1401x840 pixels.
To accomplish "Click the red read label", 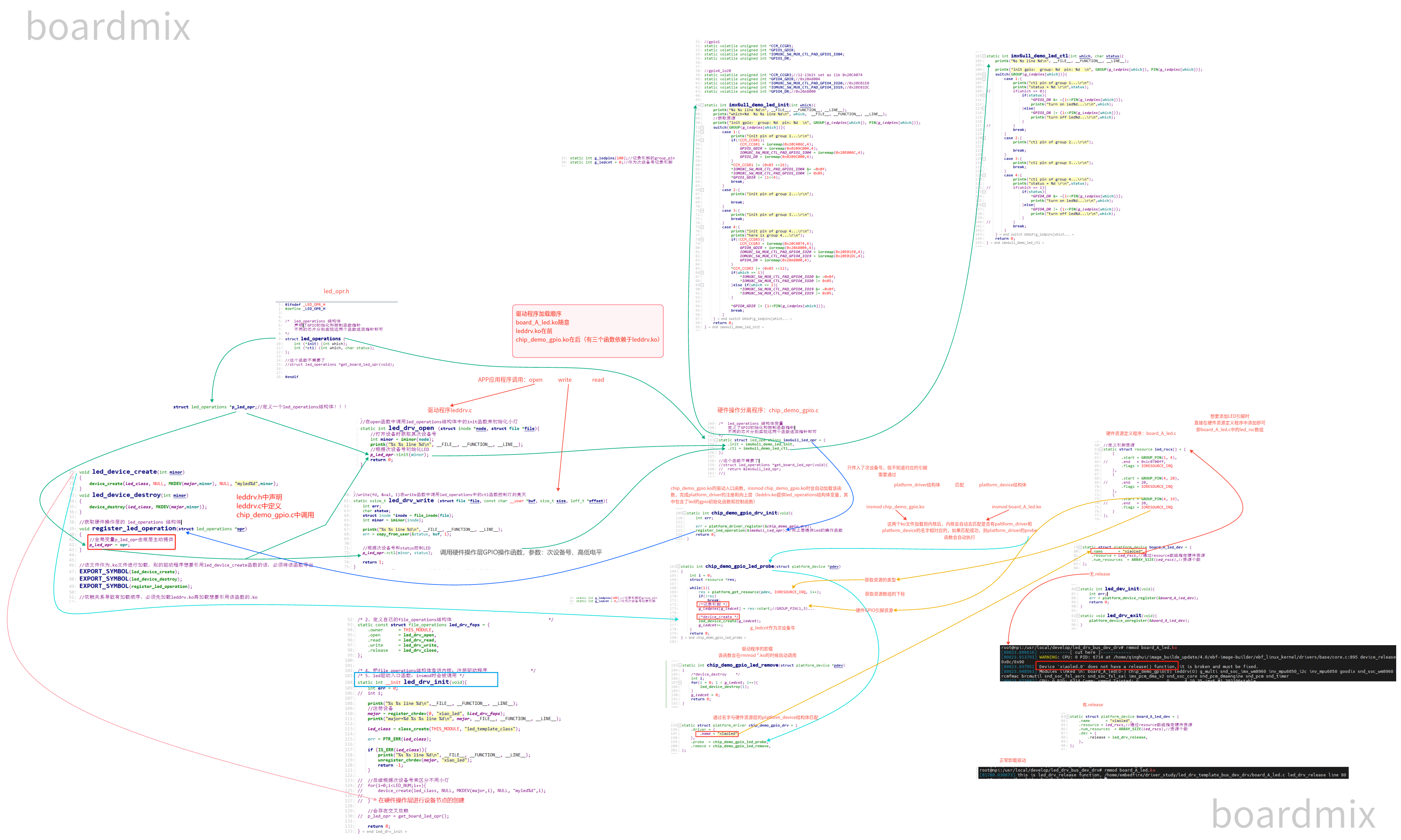I will [598, 380].
